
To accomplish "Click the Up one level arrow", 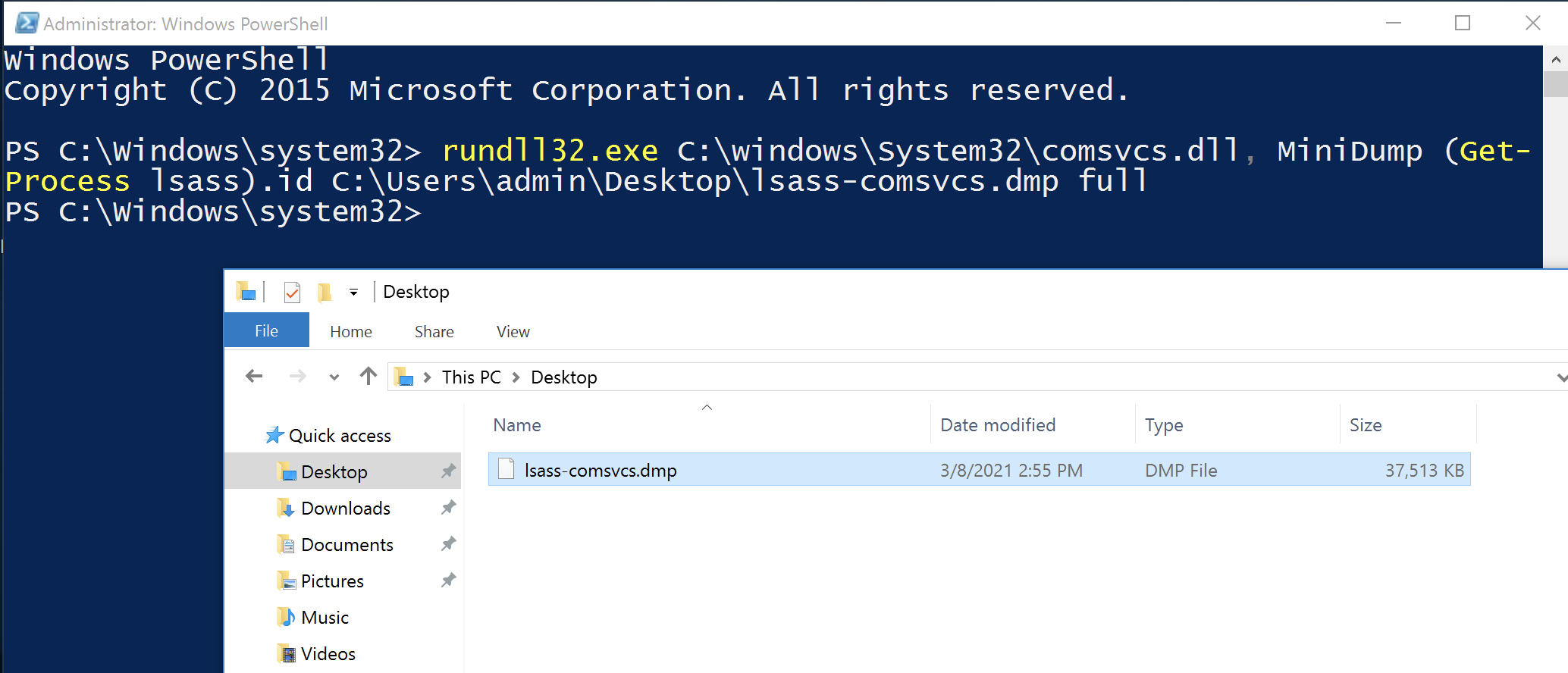I will tap(368, 376).
